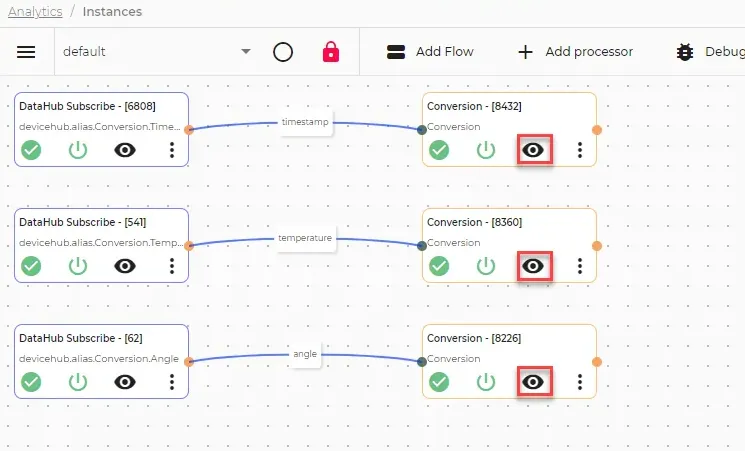
Task: Select the DataHub Subscribe - [62] title
Action: tap(81, 338)
